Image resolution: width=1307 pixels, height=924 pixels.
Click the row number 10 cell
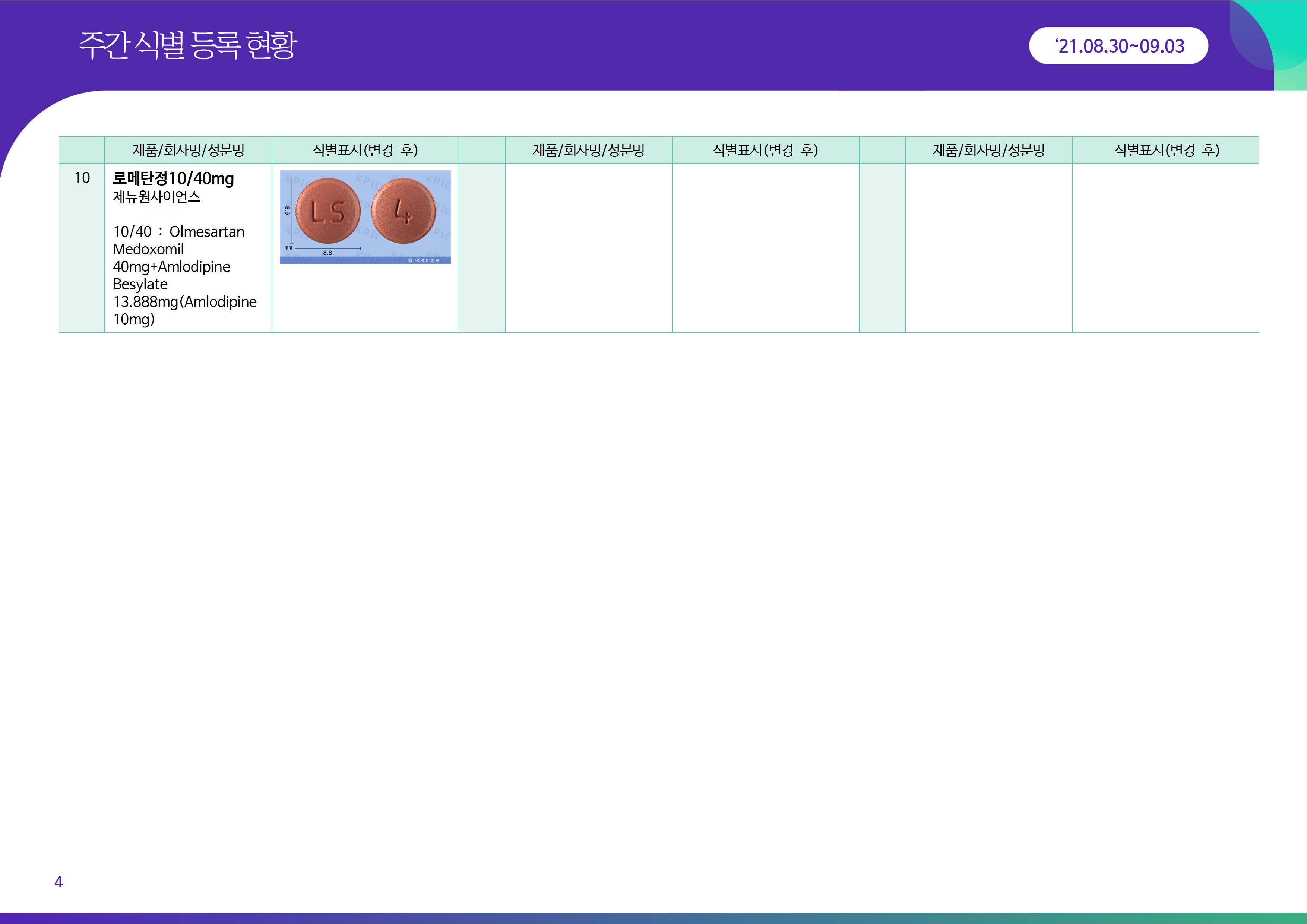point(82,178)
